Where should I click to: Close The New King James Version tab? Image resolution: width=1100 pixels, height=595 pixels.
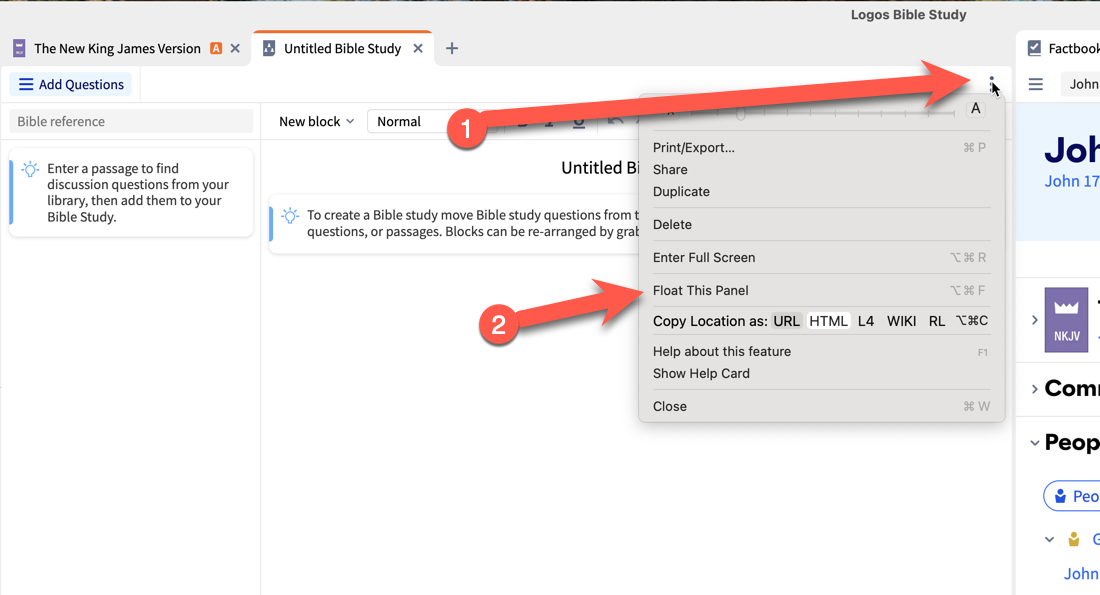click(x=235, y=48)
